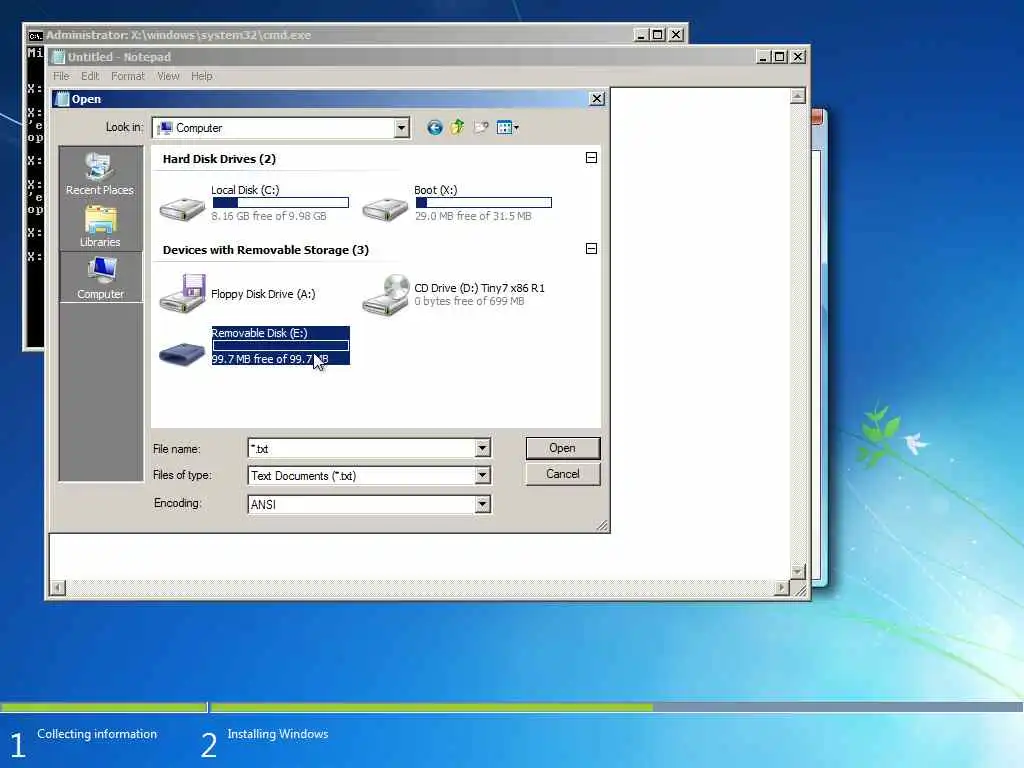Open Notepad's Format menu
1024x768 pixels.
click(127, 76)
